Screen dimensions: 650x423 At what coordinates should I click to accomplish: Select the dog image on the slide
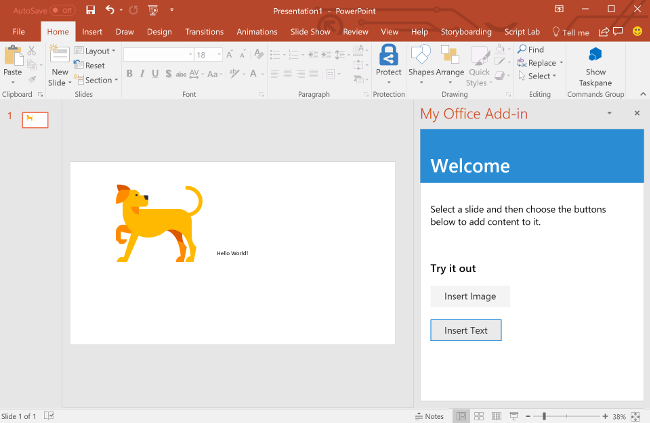[x=159, y=223]
